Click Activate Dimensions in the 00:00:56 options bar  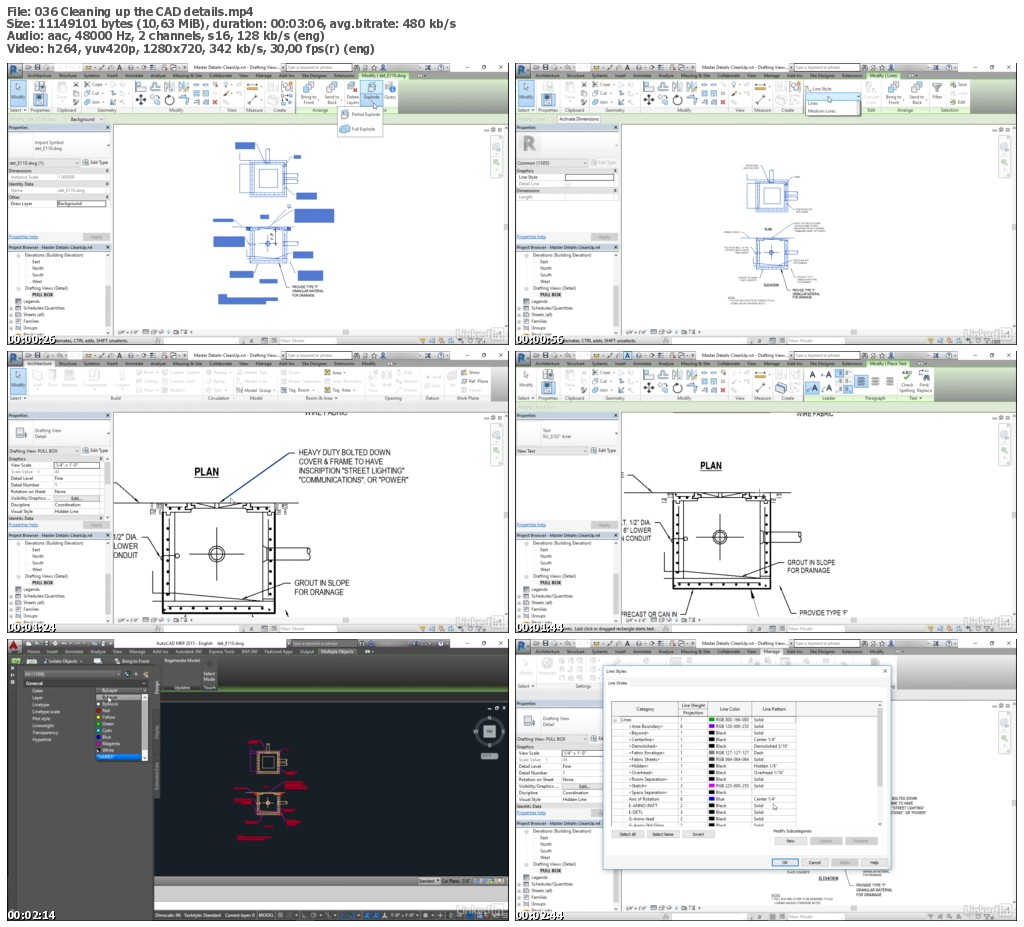[579, 120]
